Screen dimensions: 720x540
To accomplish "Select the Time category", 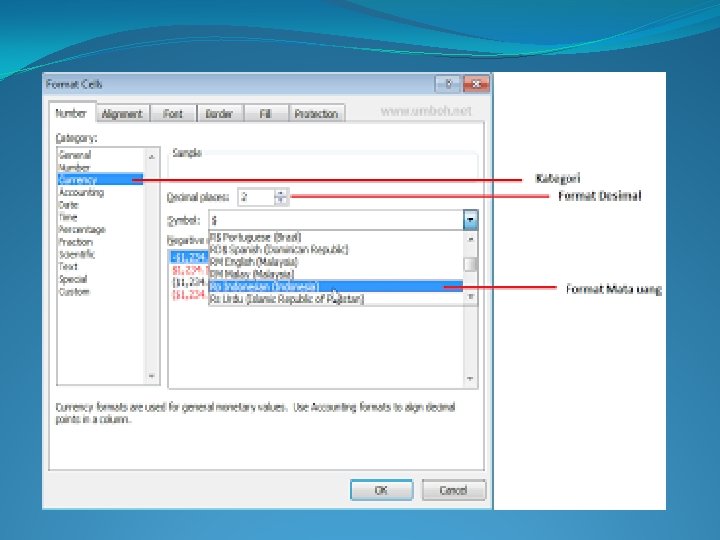I will click(x=101, y=217).
